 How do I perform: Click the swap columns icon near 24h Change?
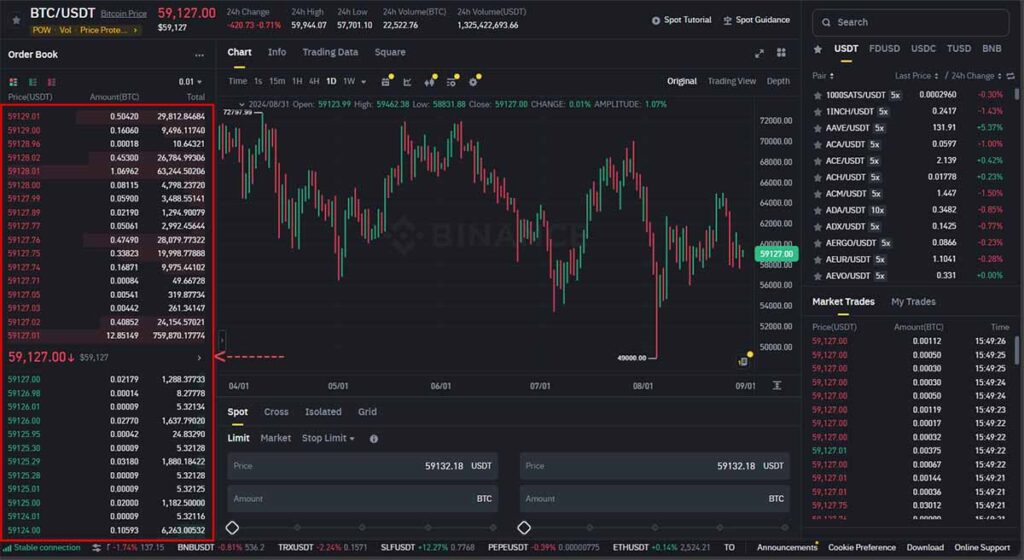click(x=1011, y=76)
